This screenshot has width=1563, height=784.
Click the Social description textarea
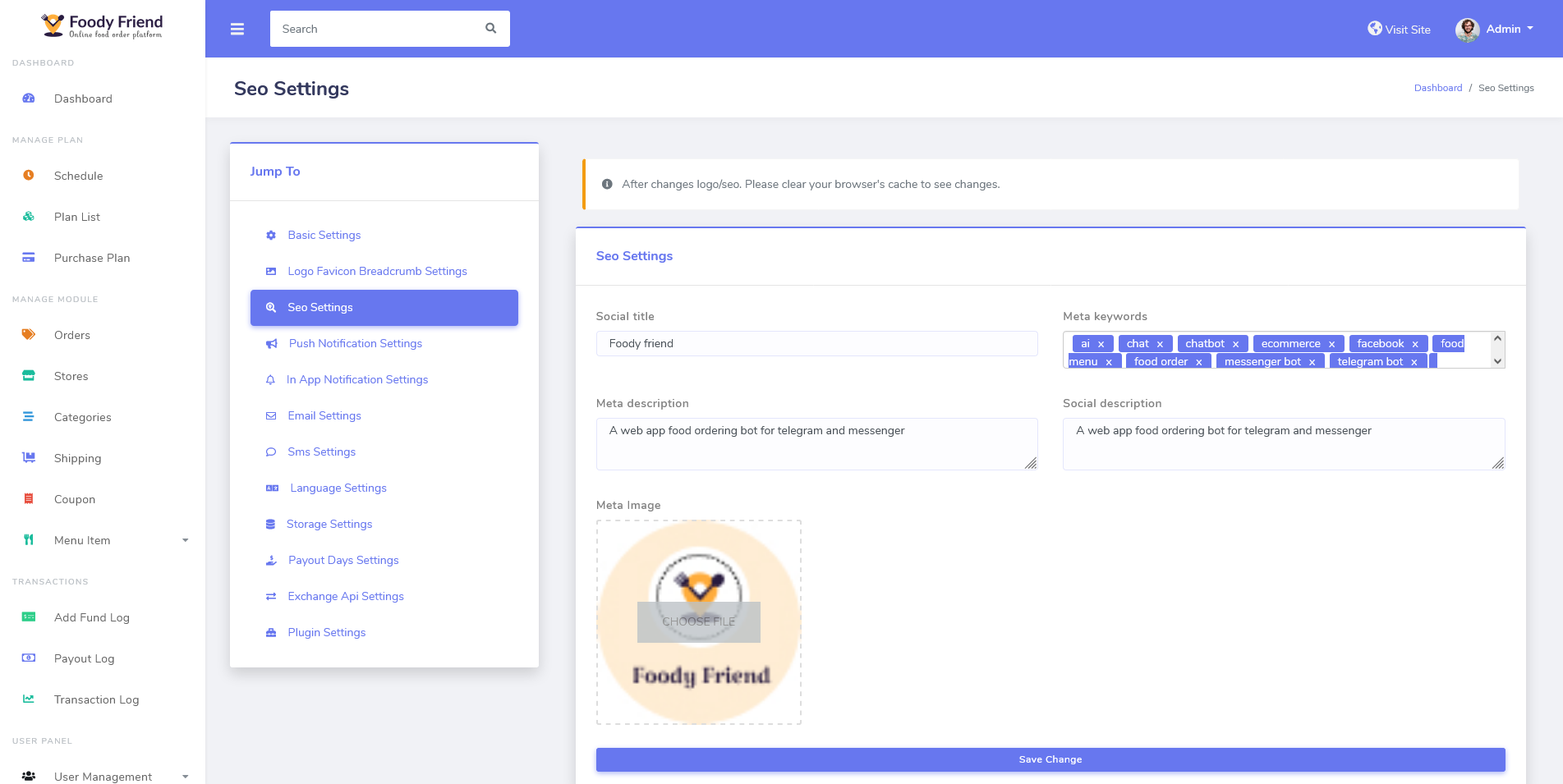1284,444
